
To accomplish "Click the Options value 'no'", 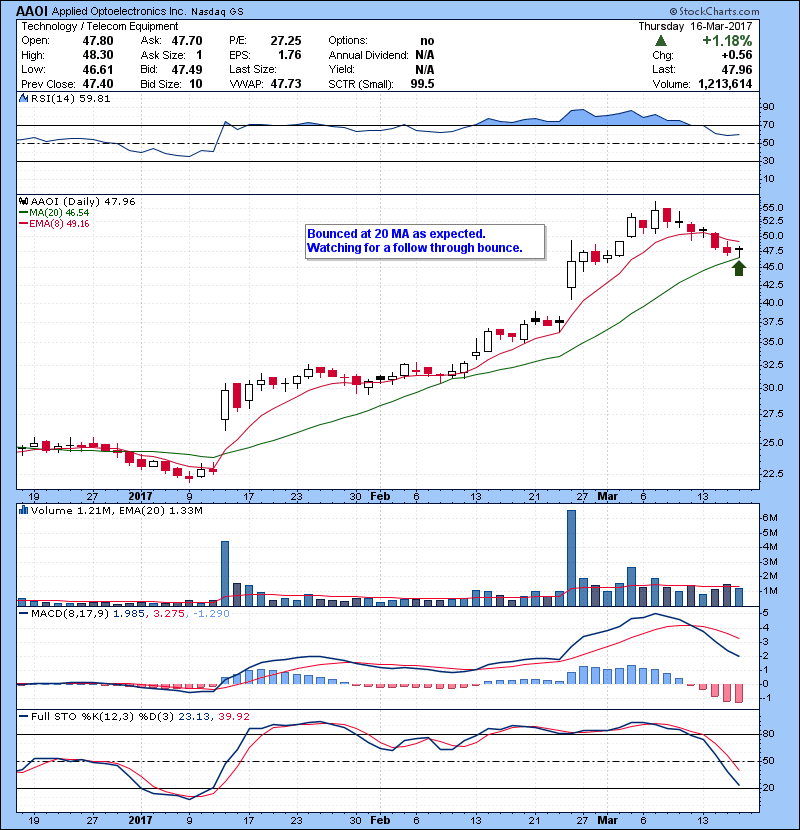I will pos(427,41).
